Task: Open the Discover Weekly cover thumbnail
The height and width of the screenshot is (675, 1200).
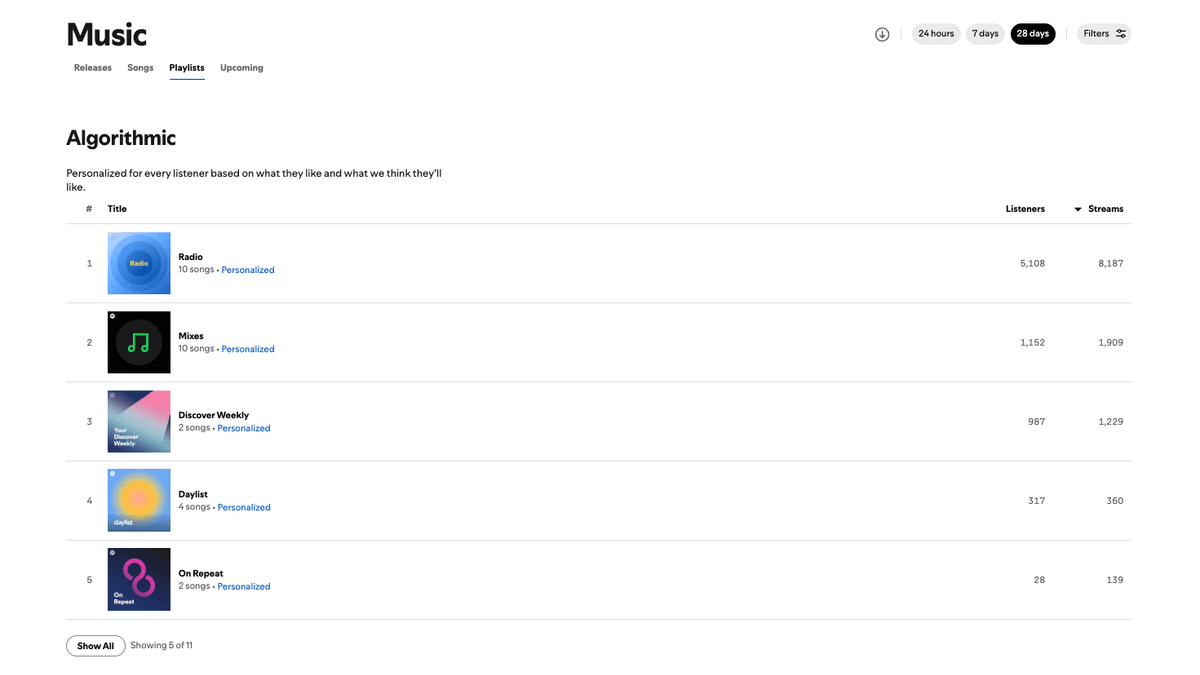Action: tap(139, 421)
